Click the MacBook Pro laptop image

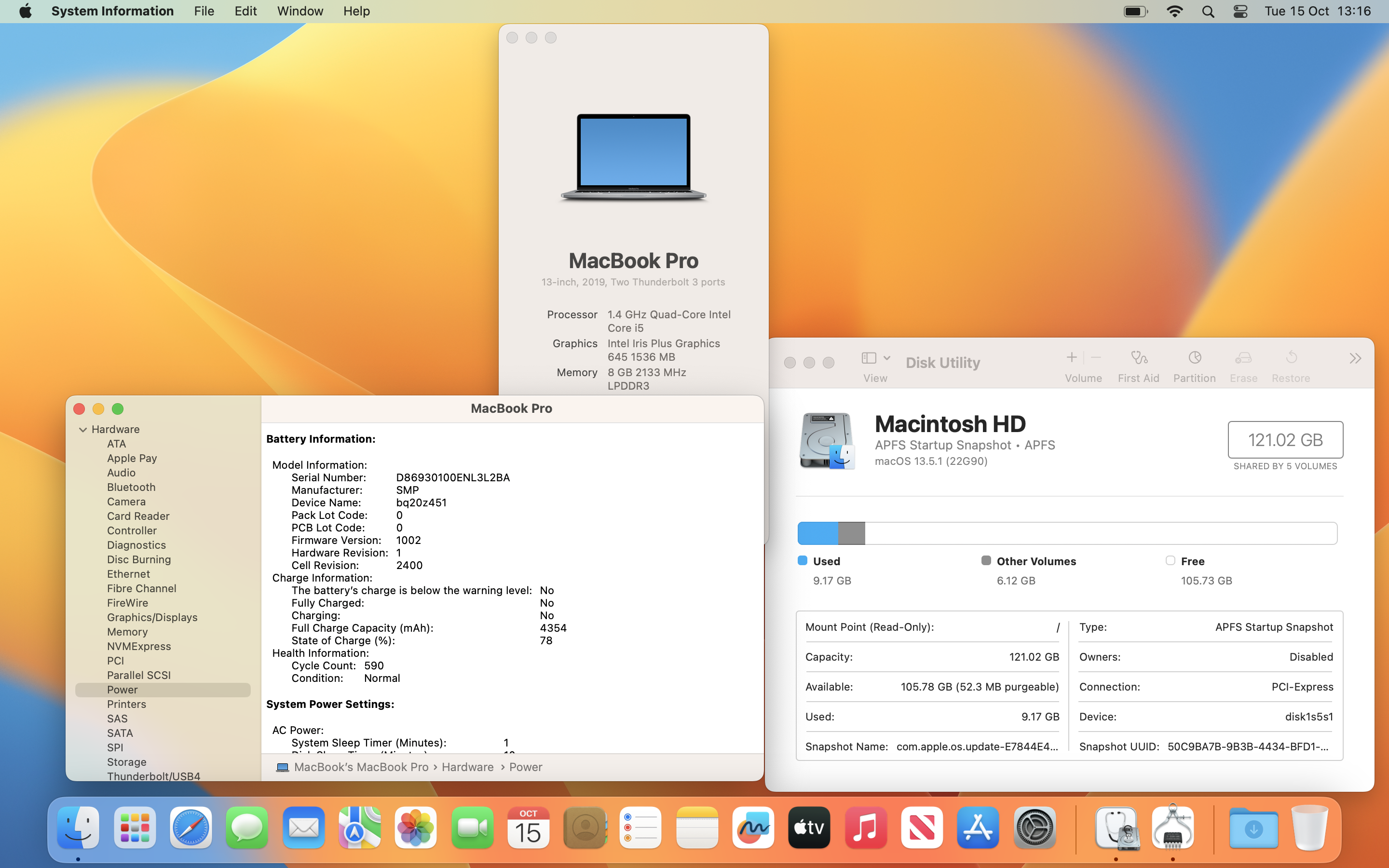click(x=634, y=157)
